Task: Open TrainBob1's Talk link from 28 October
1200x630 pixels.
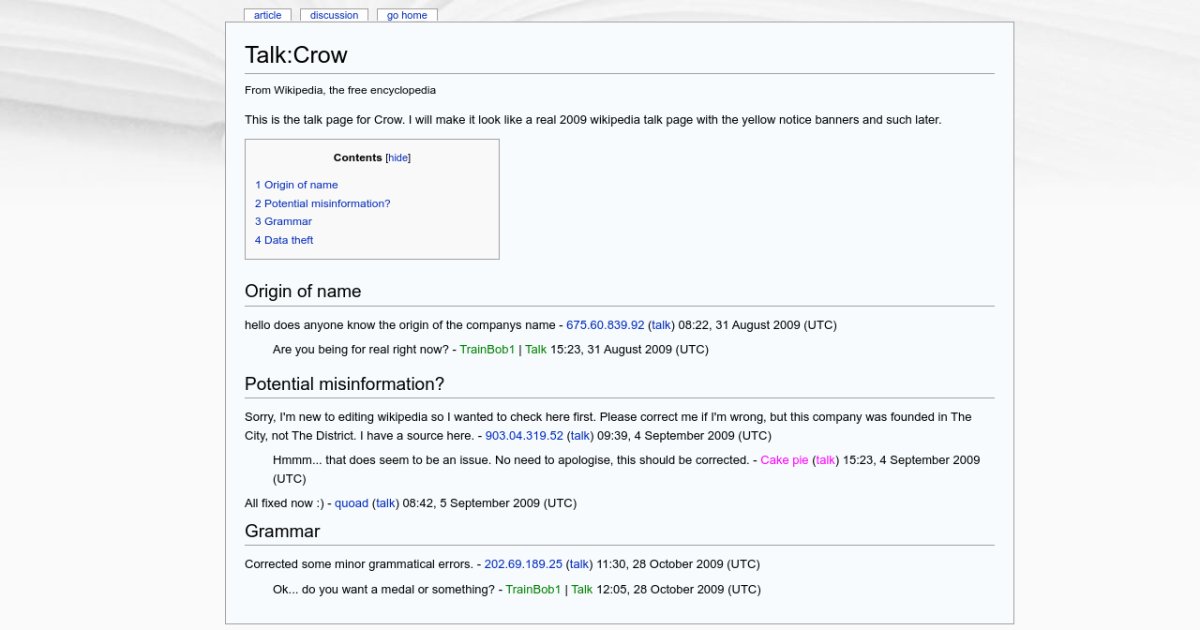Action: click(581, 589)
